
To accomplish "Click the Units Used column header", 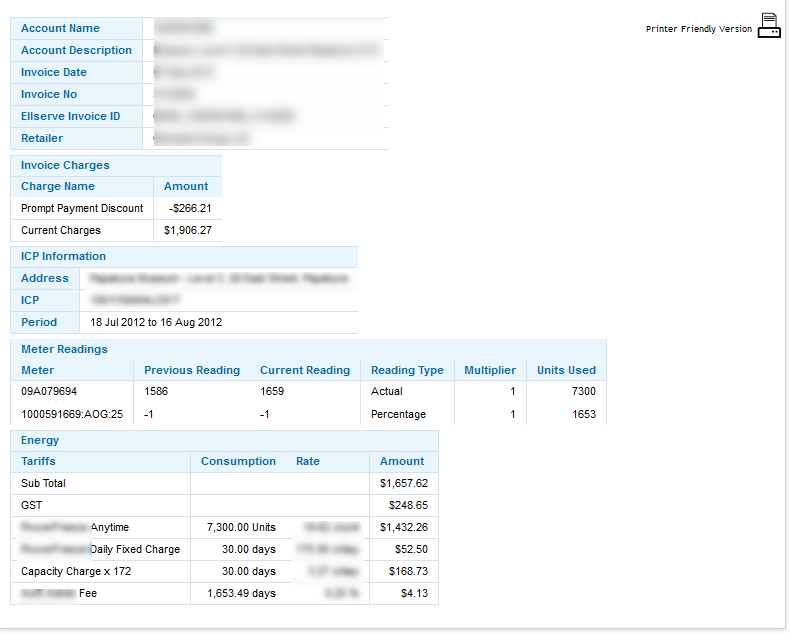I will [x=566, y=370].
